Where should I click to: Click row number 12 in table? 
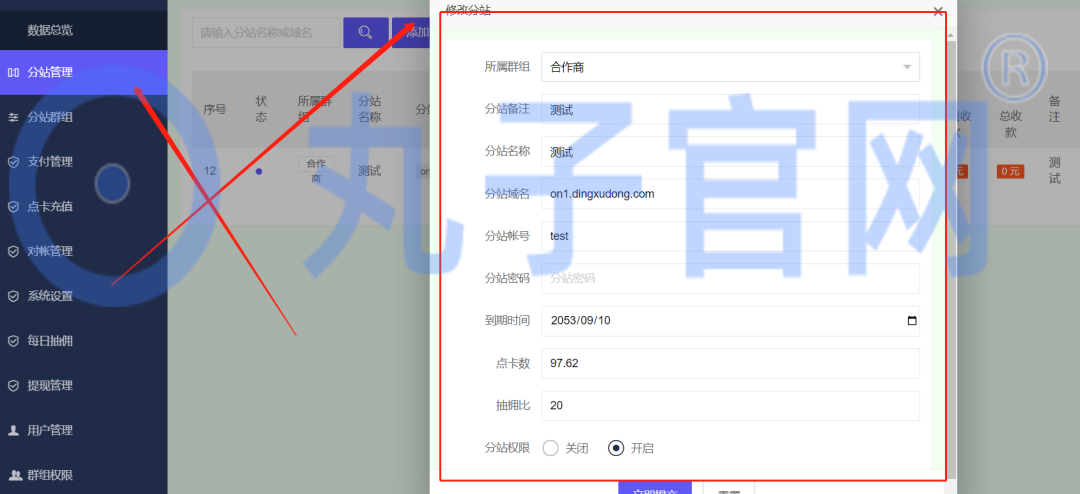210,171
